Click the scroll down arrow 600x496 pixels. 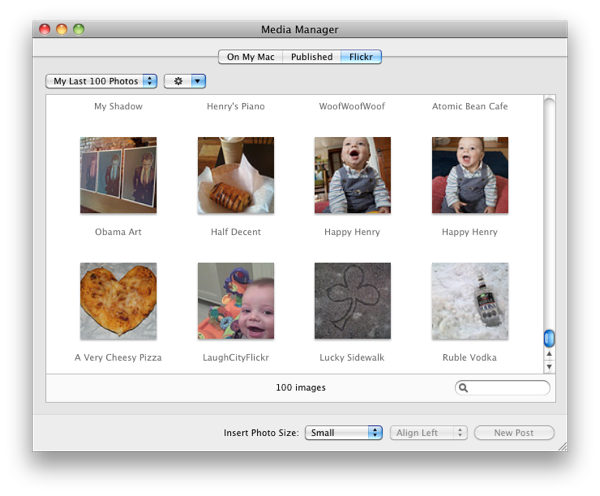[x=549, y=367]
